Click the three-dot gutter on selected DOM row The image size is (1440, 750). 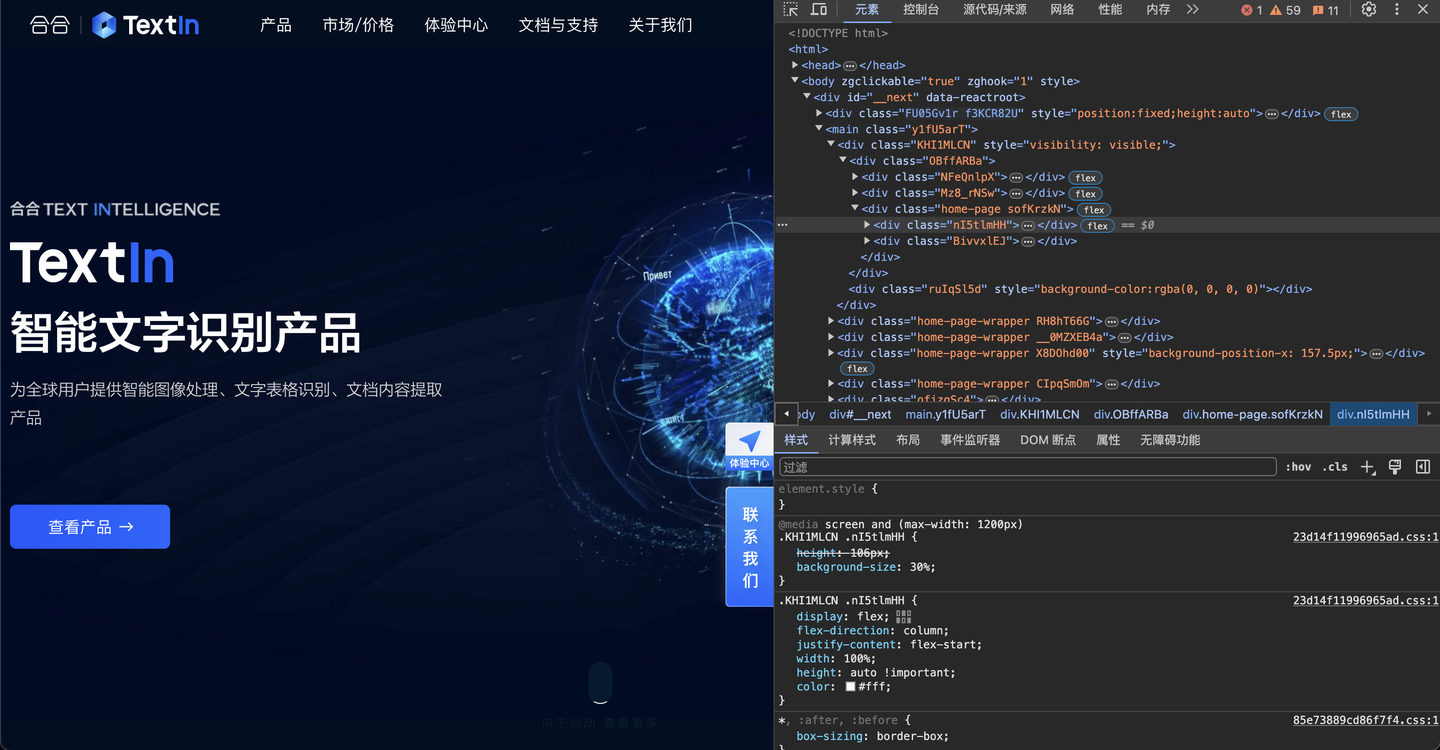782,225
